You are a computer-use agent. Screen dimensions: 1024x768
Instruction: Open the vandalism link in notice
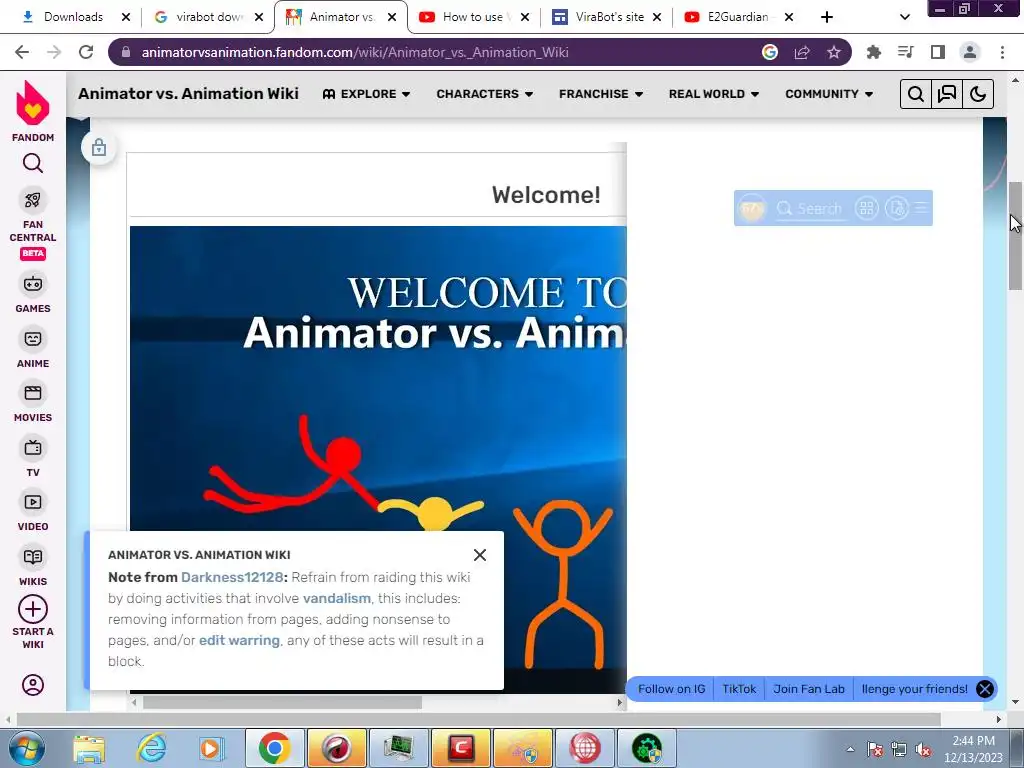tap(336, 598)
